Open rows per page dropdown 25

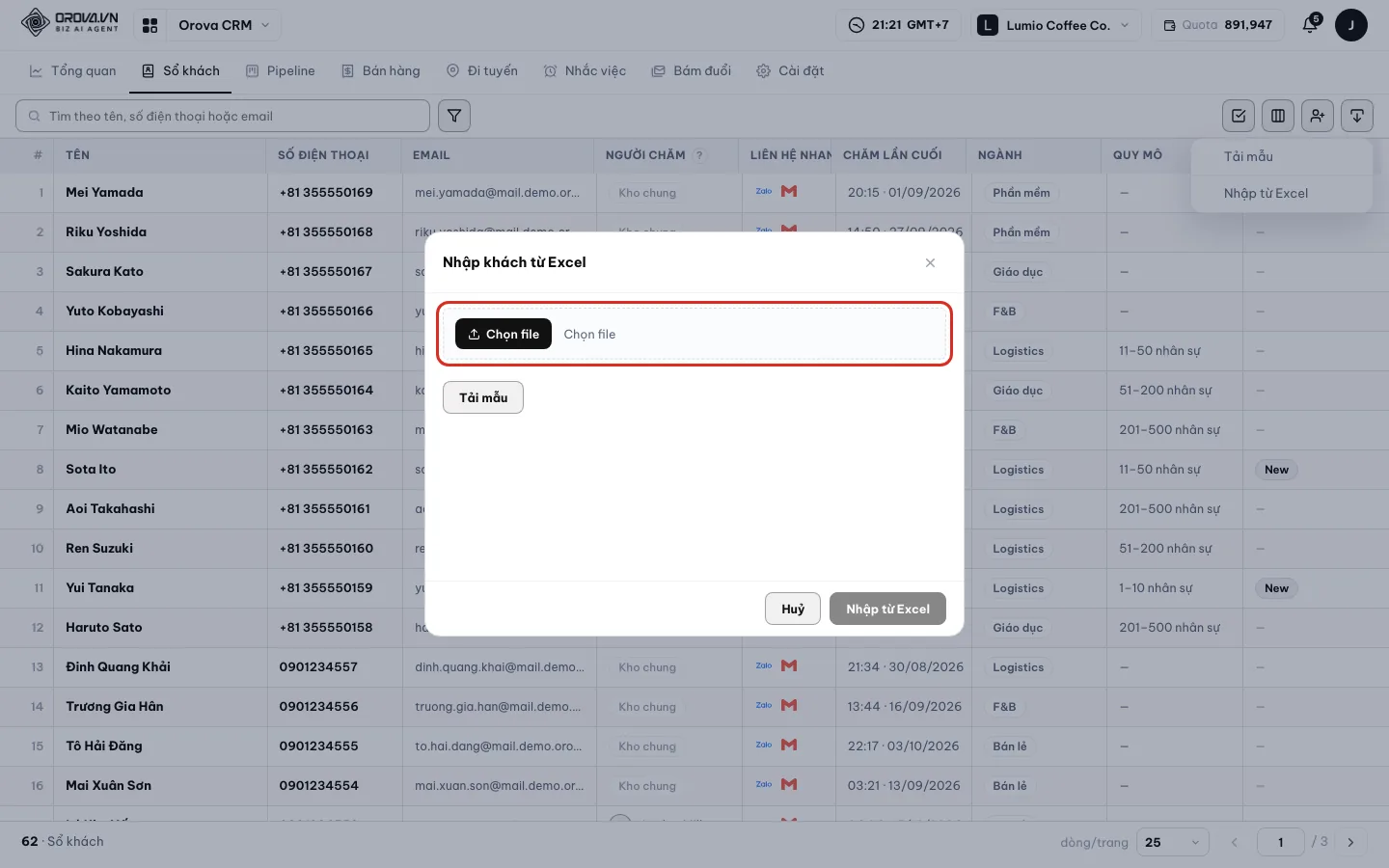pyautogui.click(x=1173, y=842)
